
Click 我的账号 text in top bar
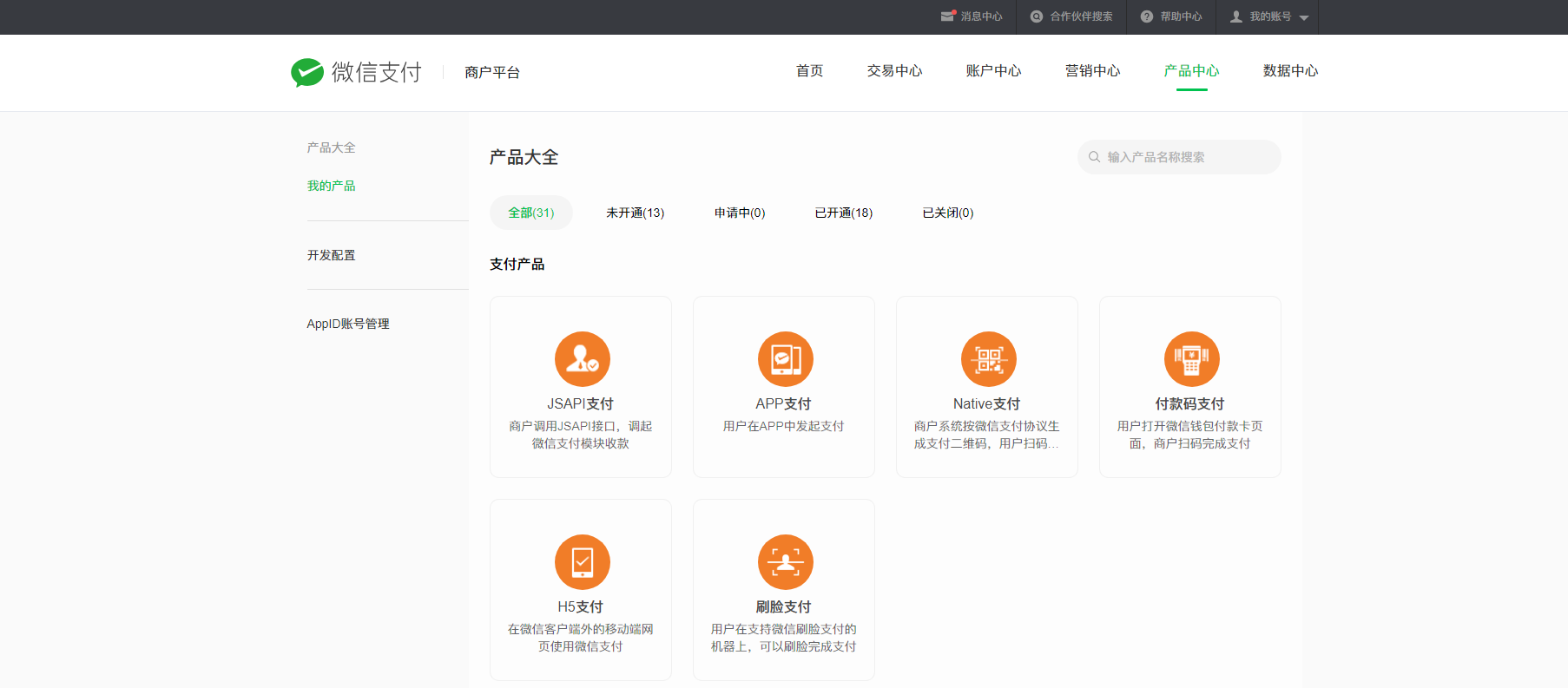point(1270,16)
